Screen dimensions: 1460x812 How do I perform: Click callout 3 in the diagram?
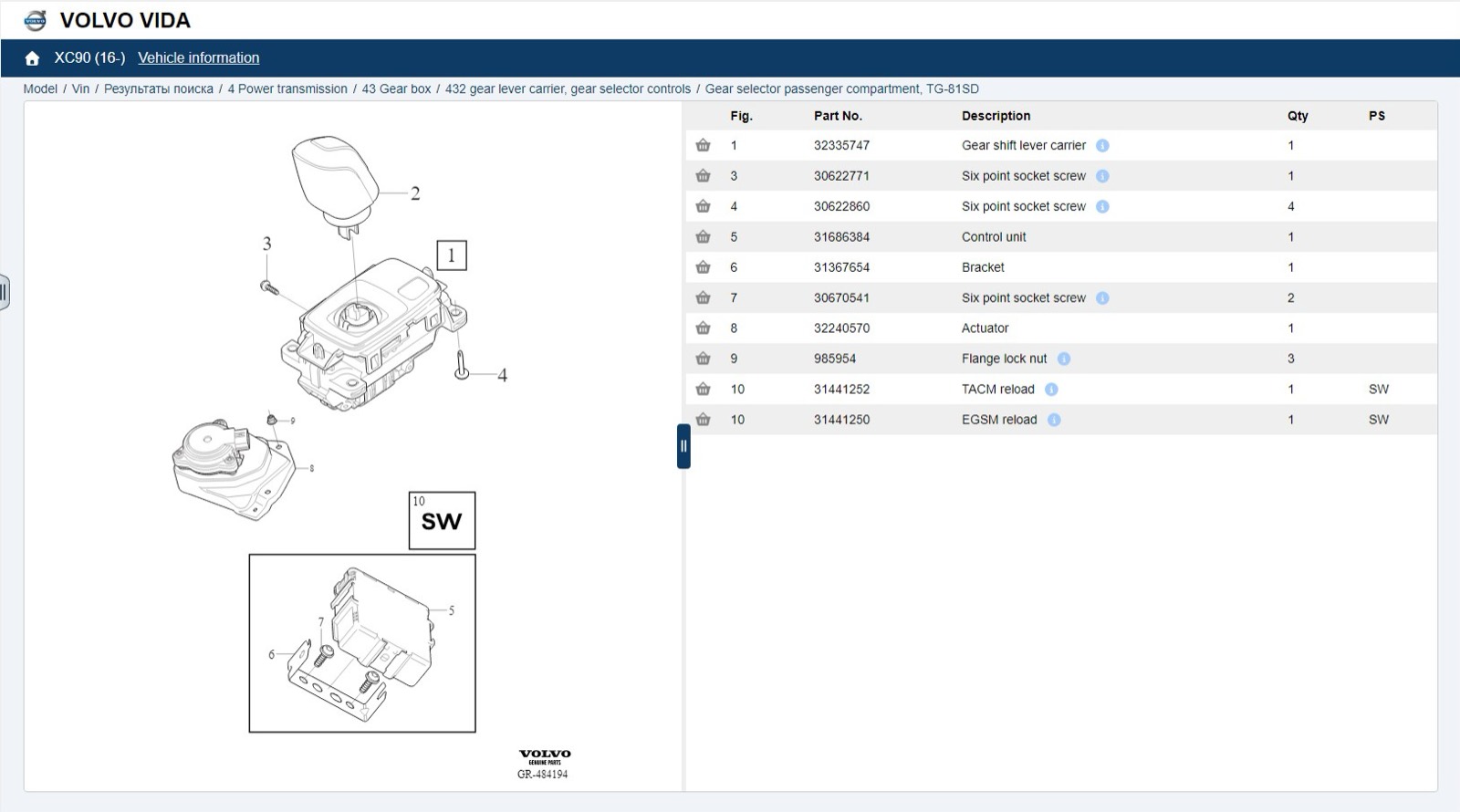click(x=266, y=244)
